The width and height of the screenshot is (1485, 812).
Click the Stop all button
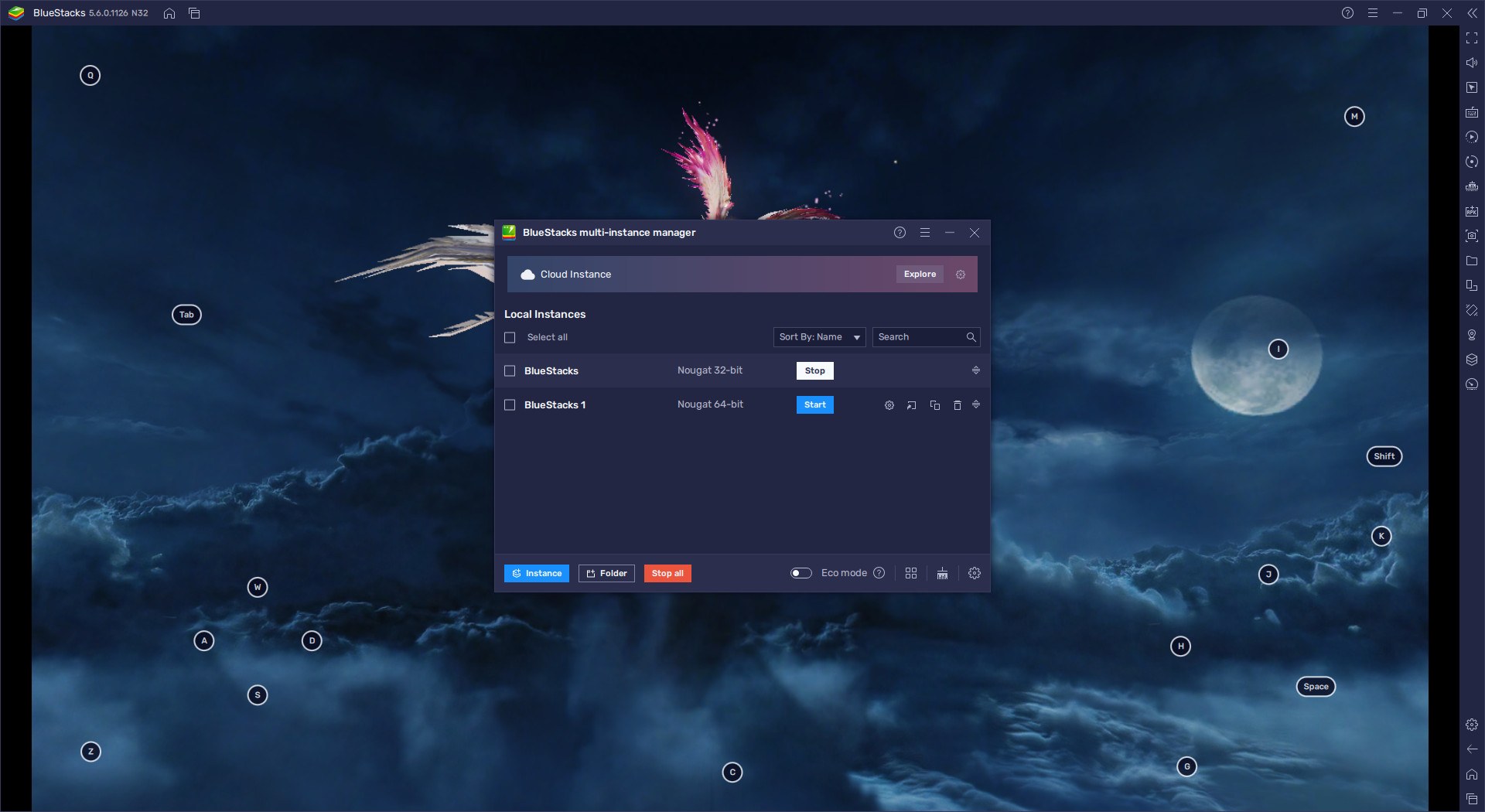(x=667, y=573)
